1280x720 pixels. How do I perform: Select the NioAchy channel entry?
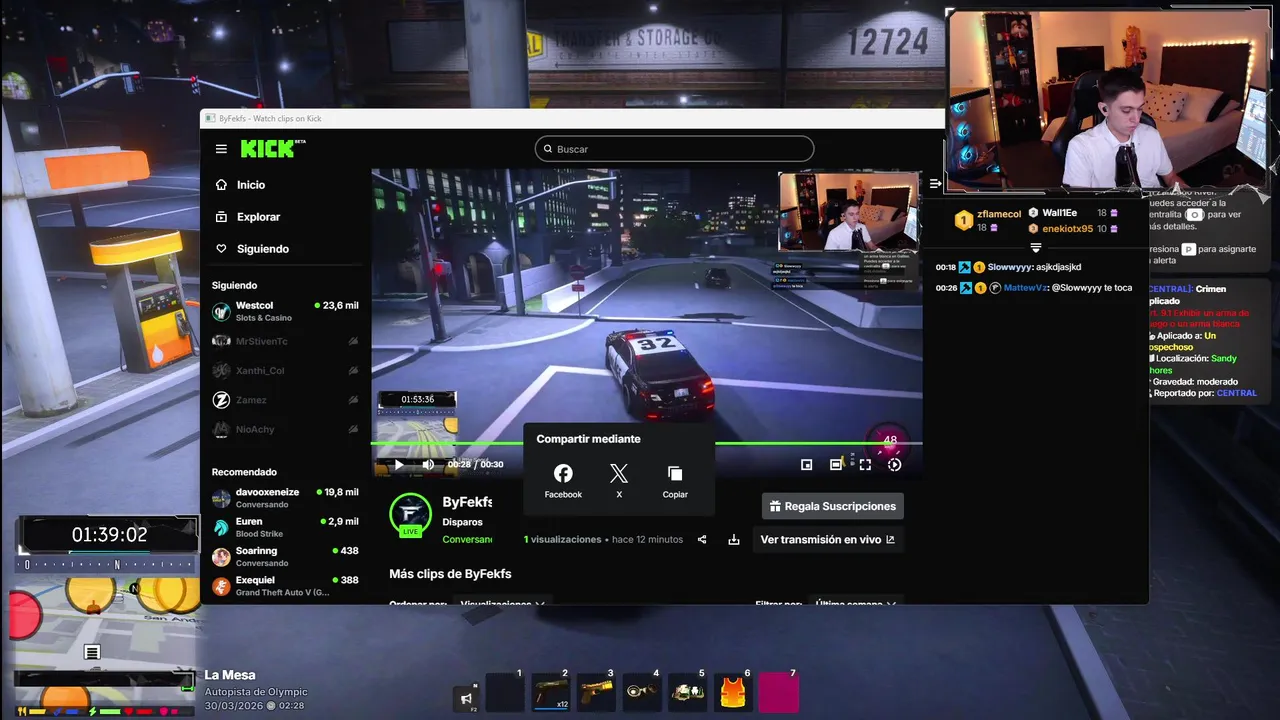(285, 429)
